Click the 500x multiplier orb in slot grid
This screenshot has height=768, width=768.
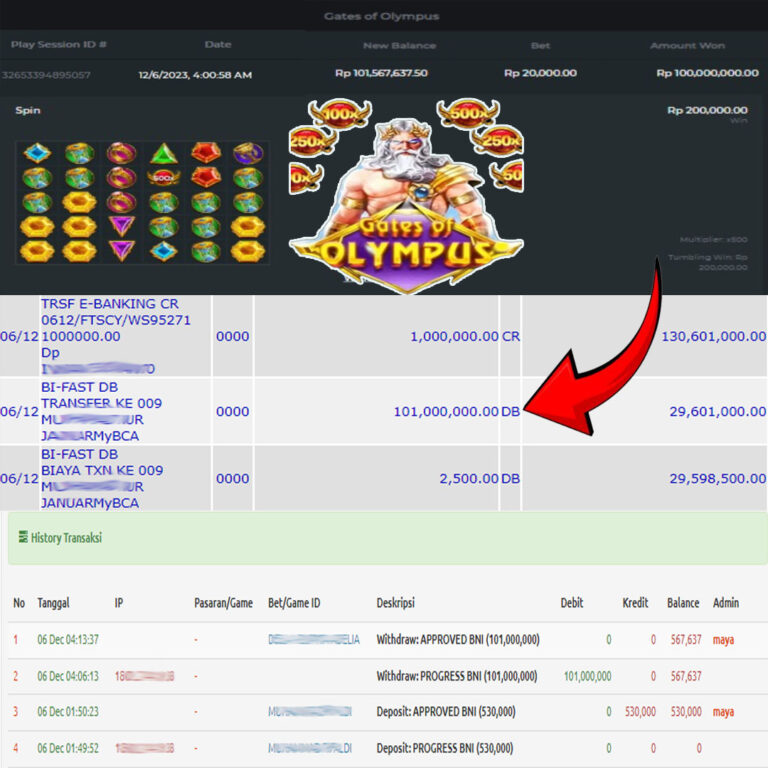[163, 177]
